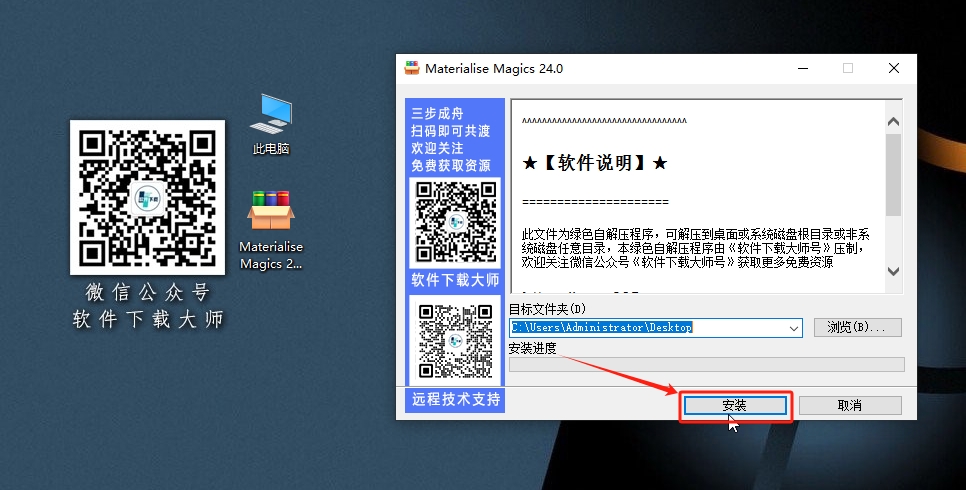
Task: Expand the target folder dropdown arrow
Action: [794, 328]
